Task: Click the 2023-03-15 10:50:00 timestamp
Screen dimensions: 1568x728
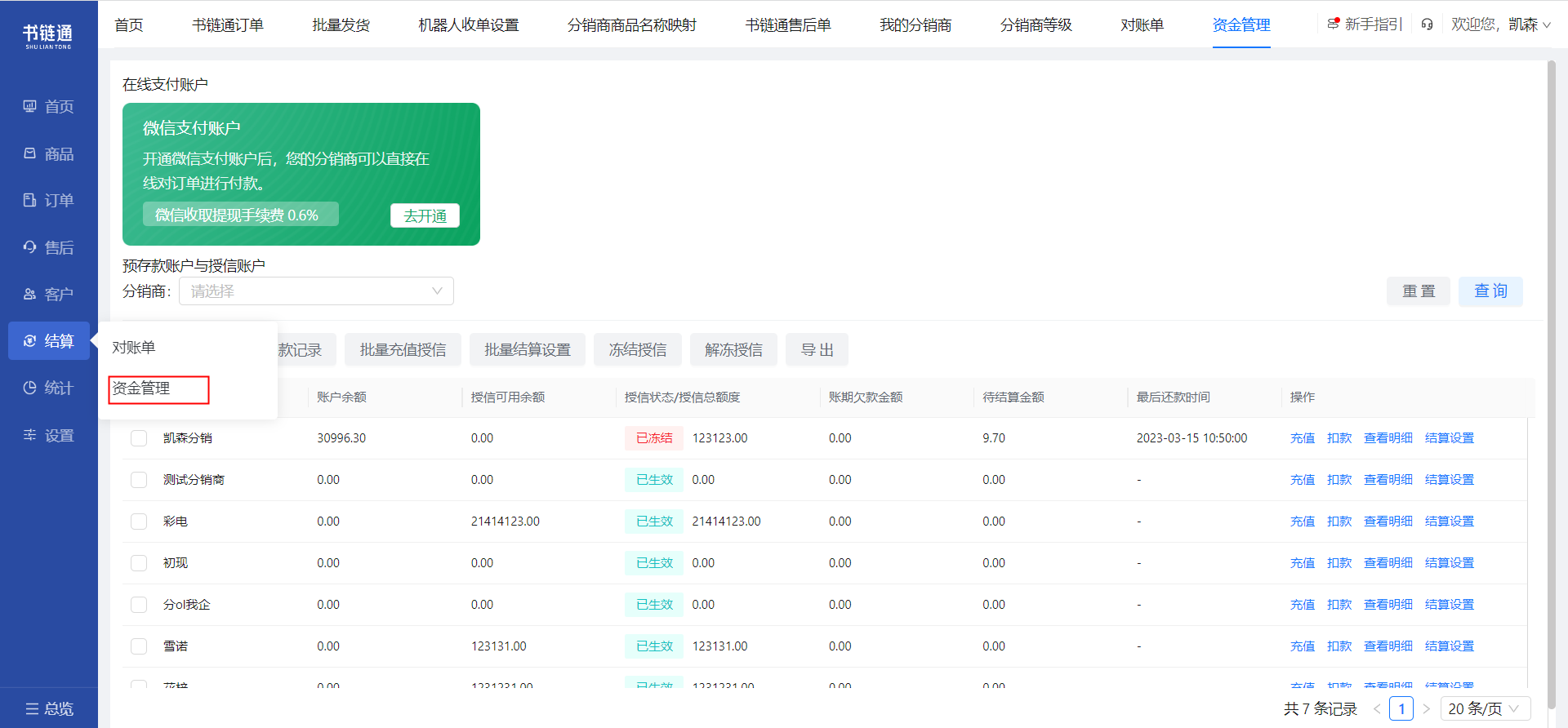Action: (x=1192, y=438)
